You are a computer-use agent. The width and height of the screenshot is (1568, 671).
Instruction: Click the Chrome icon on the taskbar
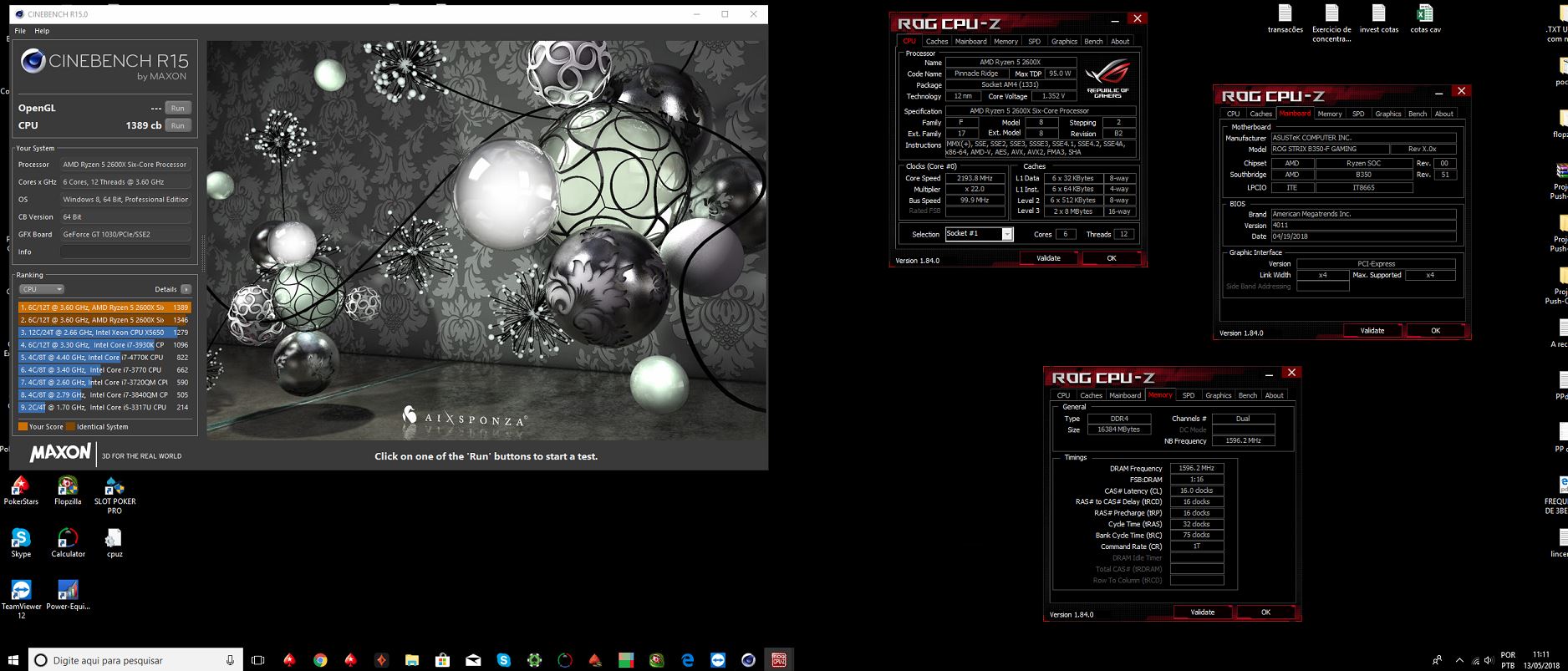[x=320, y=660]
